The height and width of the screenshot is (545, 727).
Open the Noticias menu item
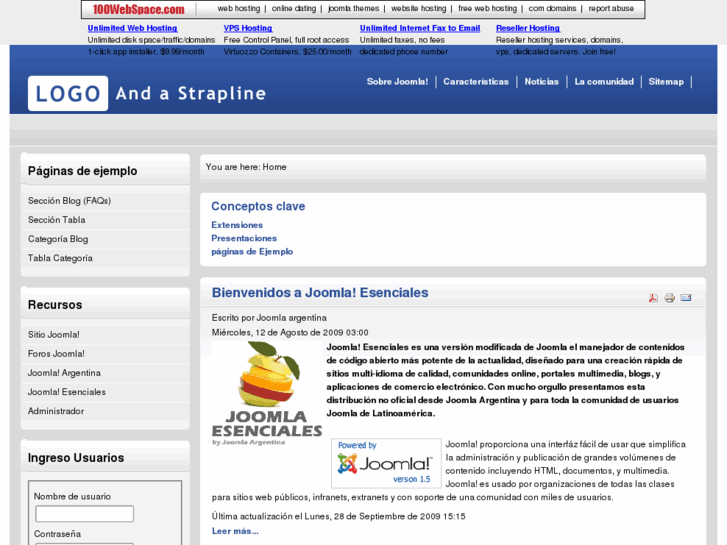[x=542, y=82]
